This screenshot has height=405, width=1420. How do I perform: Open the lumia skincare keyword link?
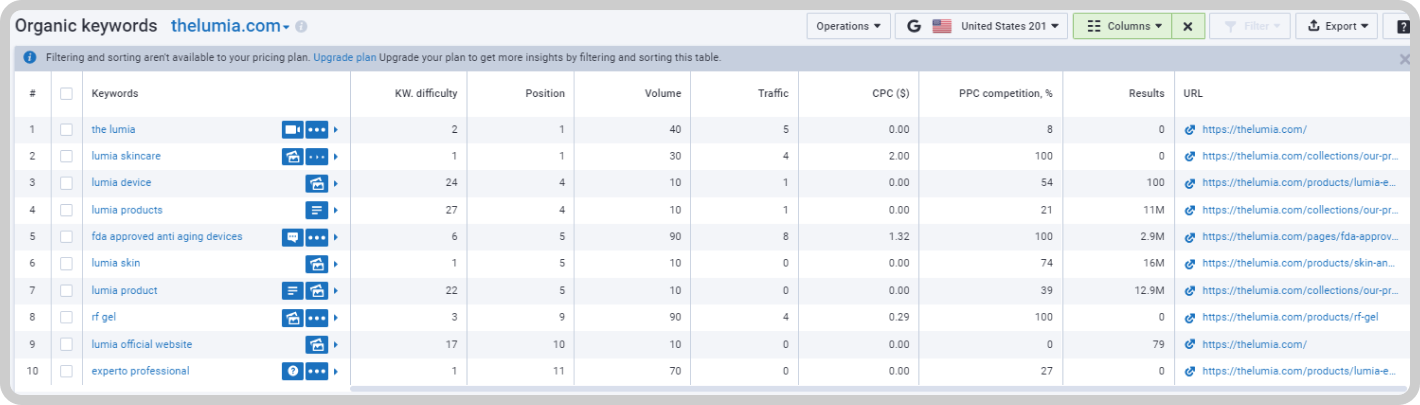tap(126, 157)
